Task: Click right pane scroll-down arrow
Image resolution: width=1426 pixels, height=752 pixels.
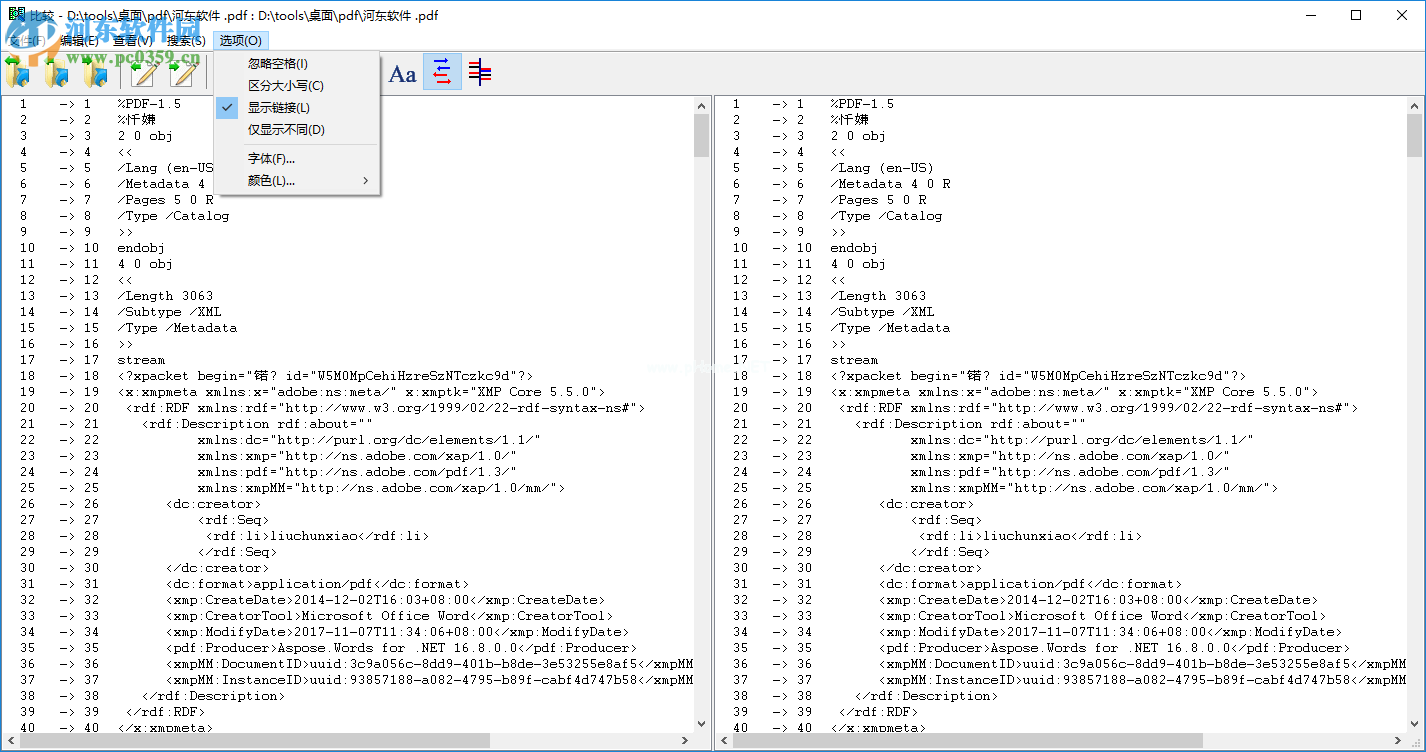Action: [x=1414, y=724]
